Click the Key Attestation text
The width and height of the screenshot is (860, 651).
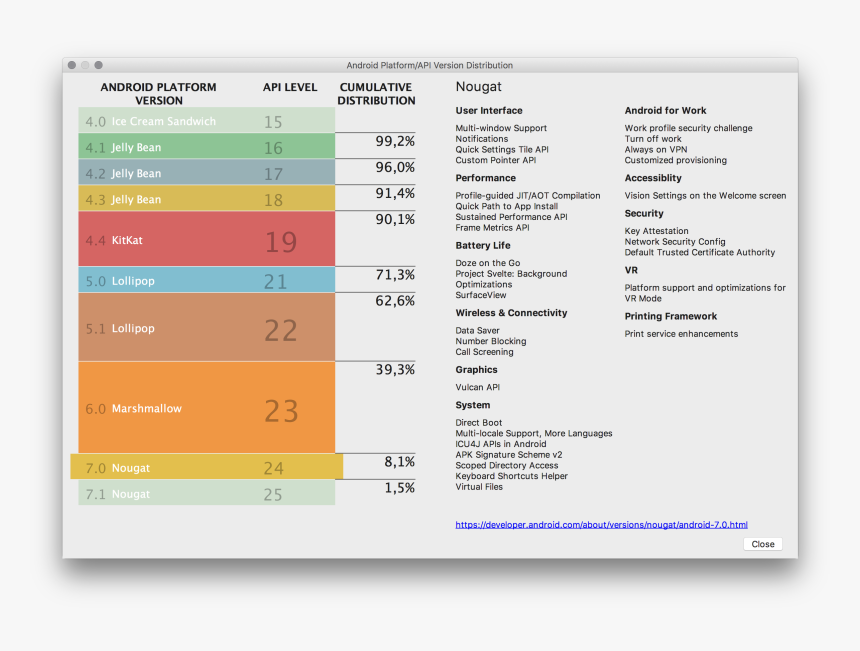coord(656,231)
